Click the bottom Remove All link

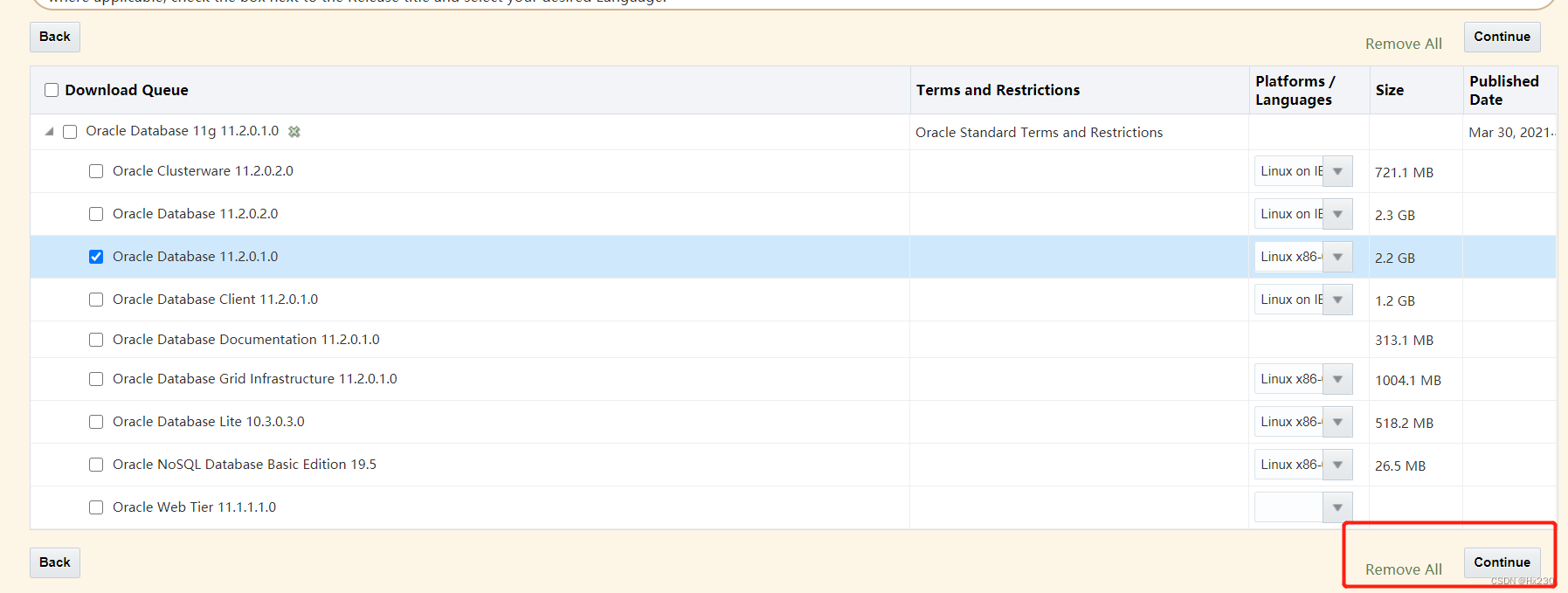(x=1404, y=569)
